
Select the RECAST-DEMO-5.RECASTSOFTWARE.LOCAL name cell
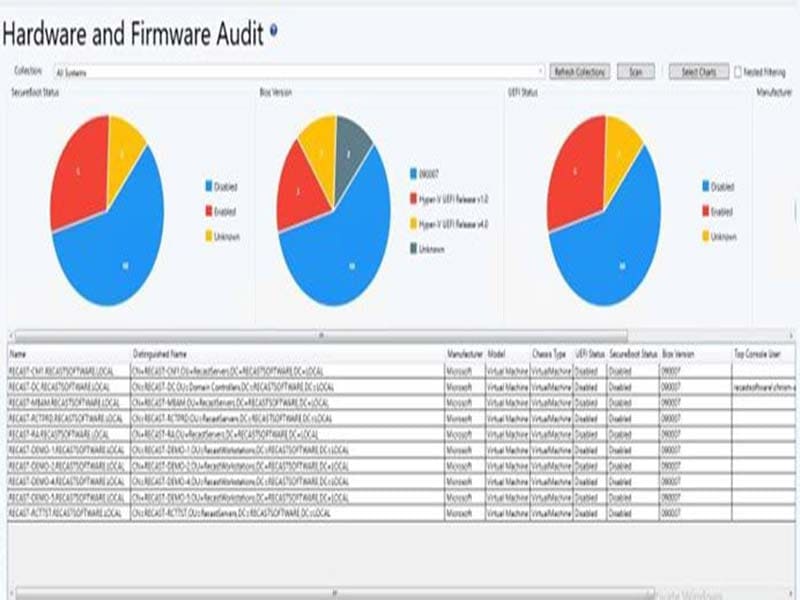(69, 498)
